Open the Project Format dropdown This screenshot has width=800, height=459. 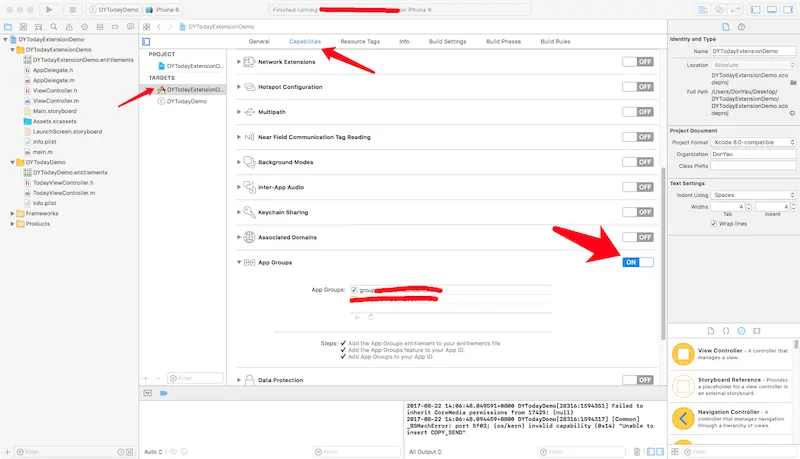point(753,142)
